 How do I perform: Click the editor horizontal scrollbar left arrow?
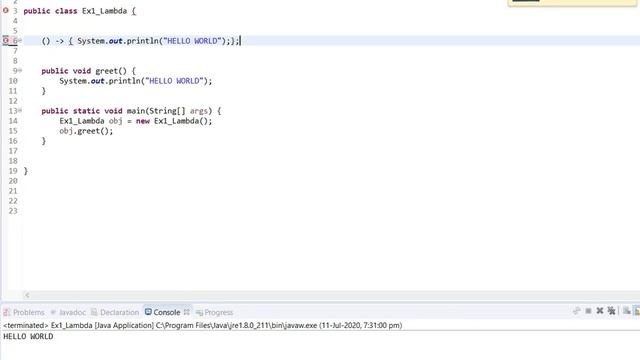(x=27, y=295)
